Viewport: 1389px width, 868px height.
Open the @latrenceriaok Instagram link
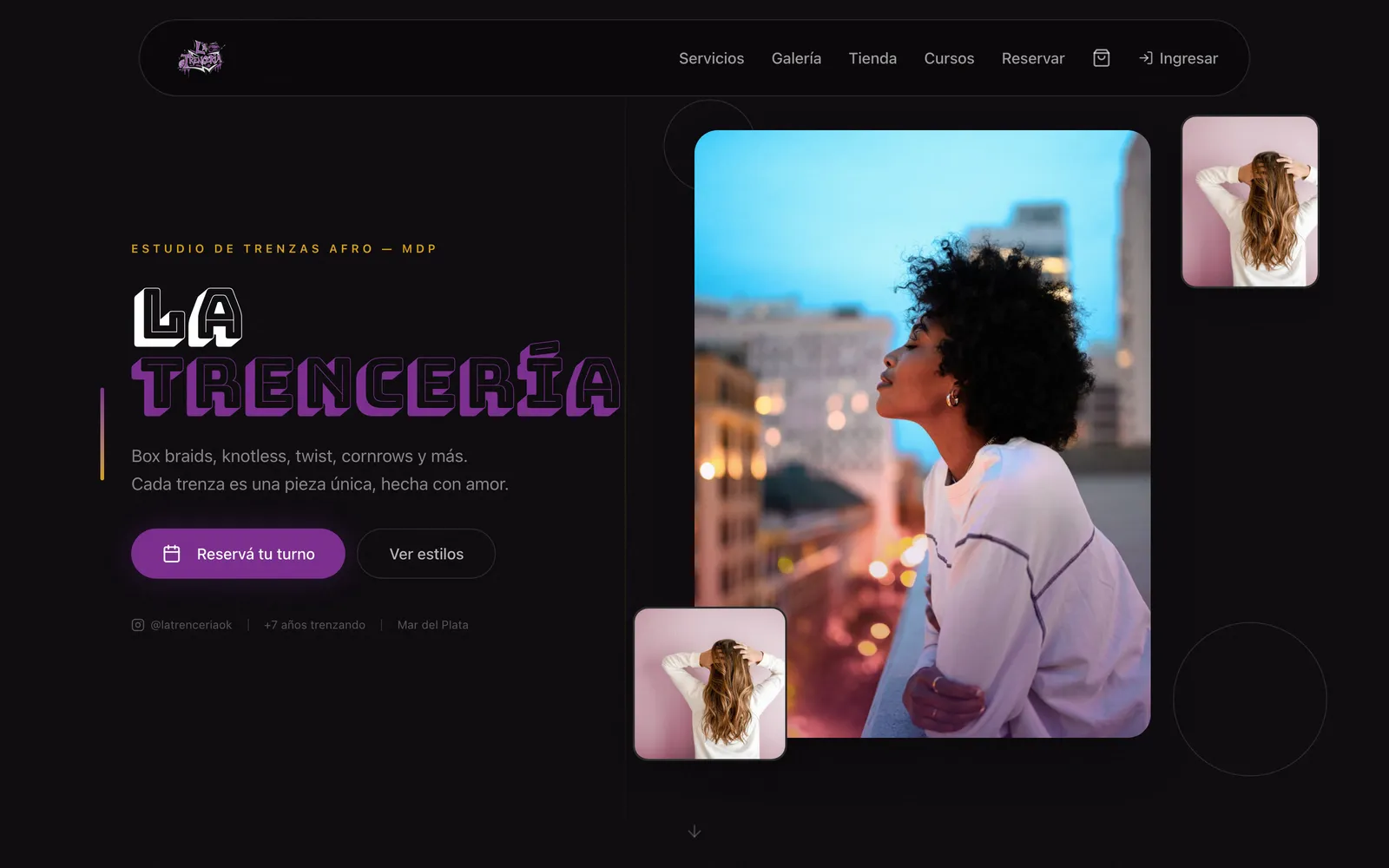click(181, 625)
